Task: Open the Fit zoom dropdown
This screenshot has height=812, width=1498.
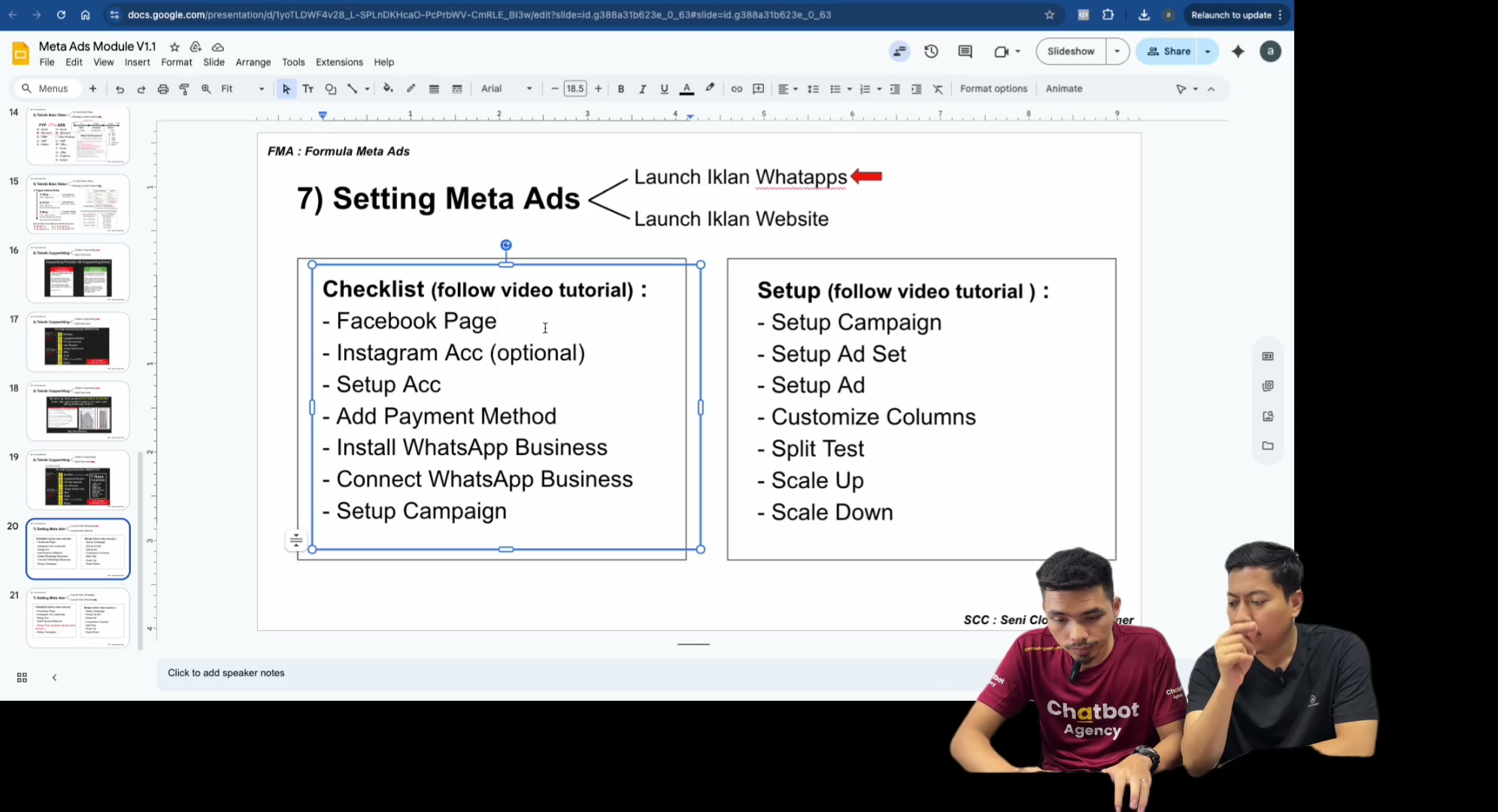Action: click(242, 89)
